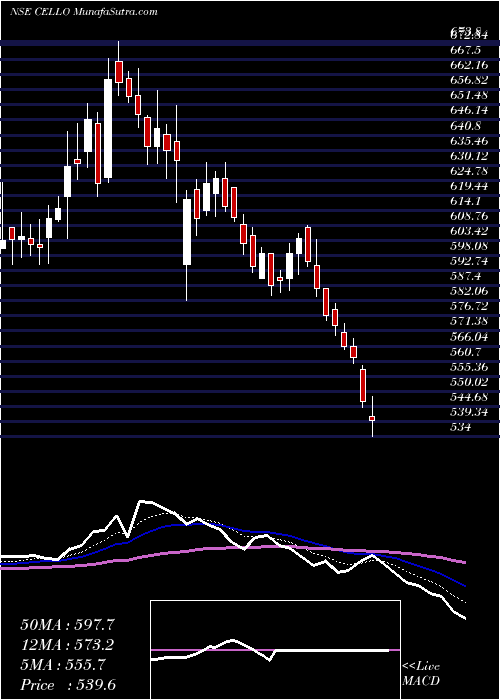Click the 619.44 price axis label
This screenshot has height=700, width=500.
point(469,186)
